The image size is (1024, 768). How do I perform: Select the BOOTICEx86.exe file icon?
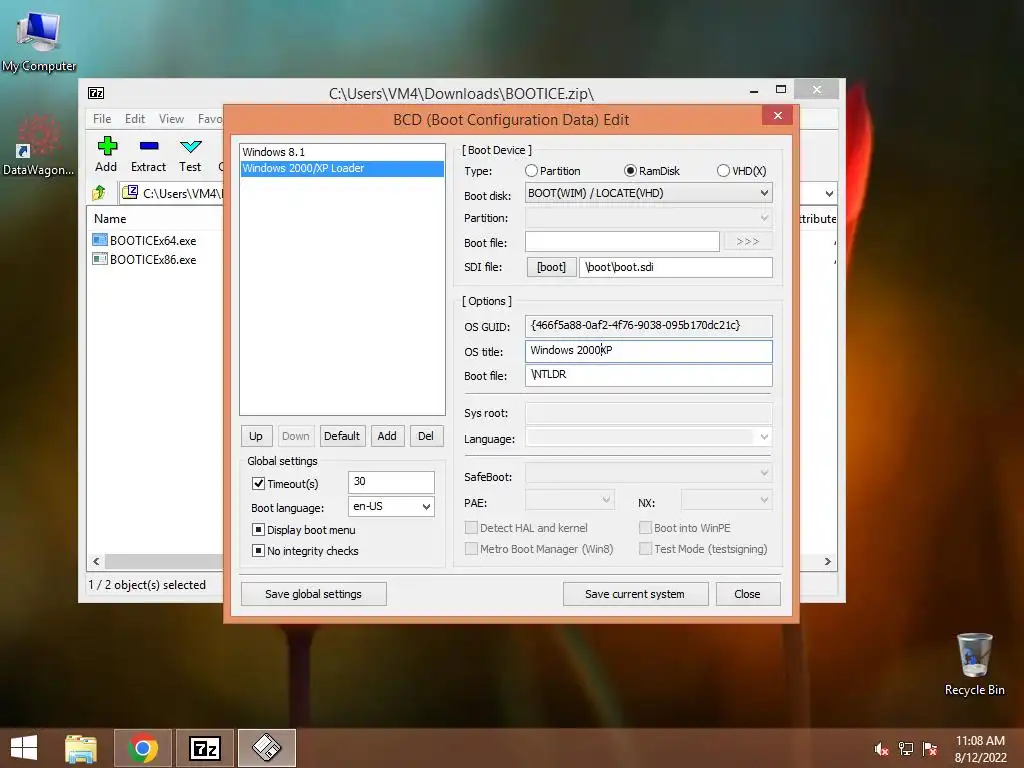pos(100,259)
